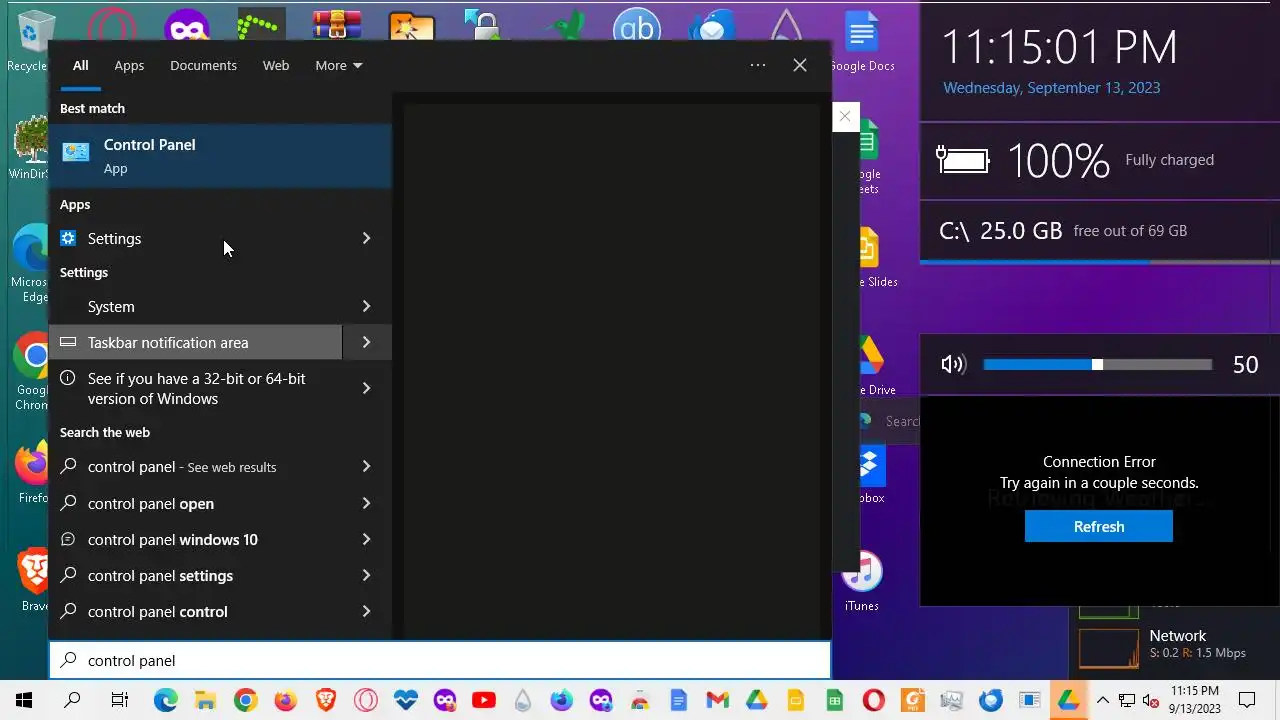Viewport: 1280px width, 720px height.
Task: Launch Brave browser from the taskbar
Action: pos(325,700)
